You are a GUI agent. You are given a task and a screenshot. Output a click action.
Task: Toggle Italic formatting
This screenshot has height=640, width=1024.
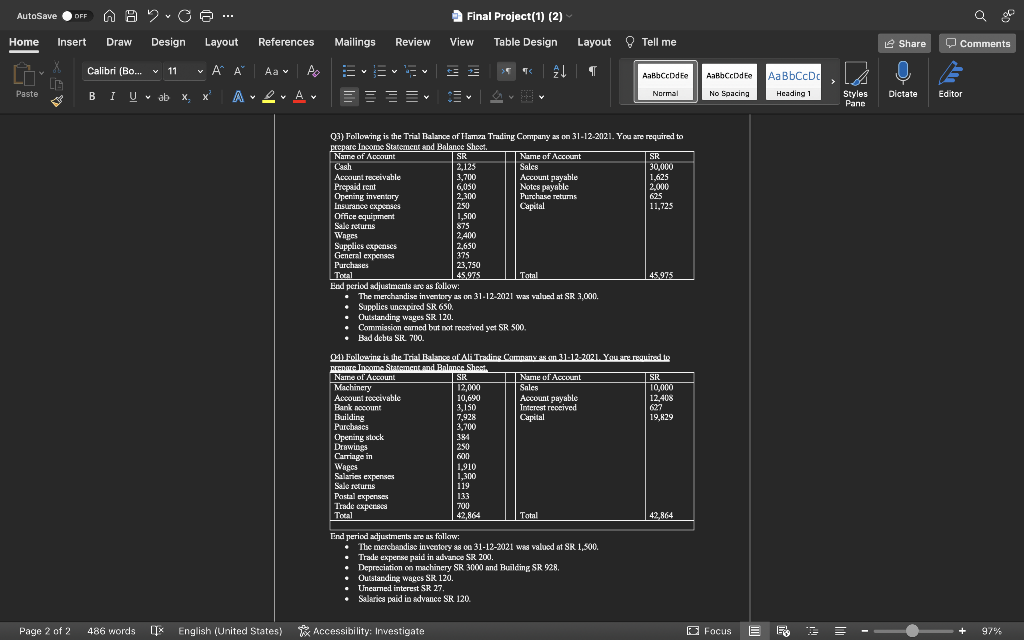[112, 97]
